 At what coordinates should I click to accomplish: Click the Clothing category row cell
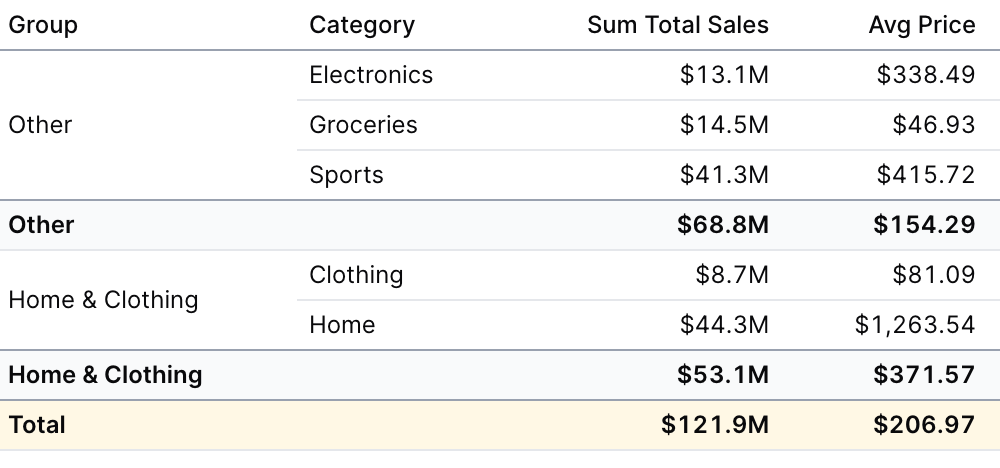pyautogui.click(x=356, y=275)
